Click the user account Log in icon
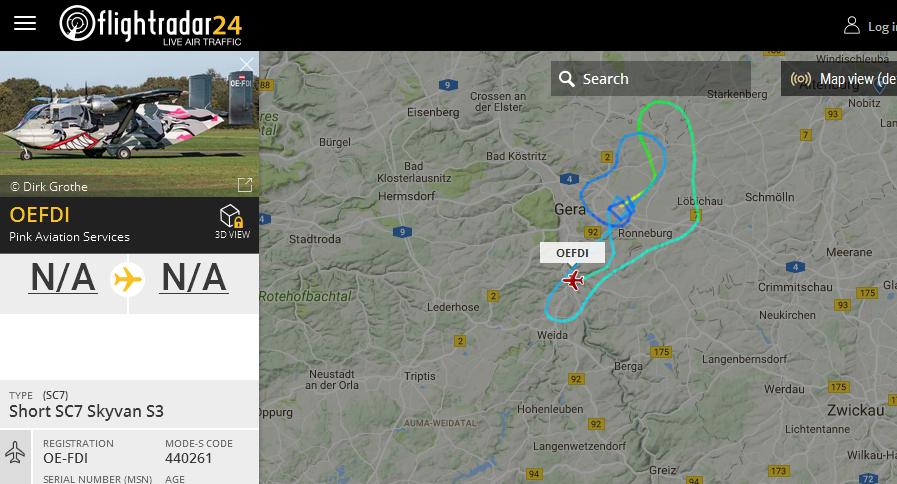The width and height of the screenshot is (897, 484). (x=852, y=25)
